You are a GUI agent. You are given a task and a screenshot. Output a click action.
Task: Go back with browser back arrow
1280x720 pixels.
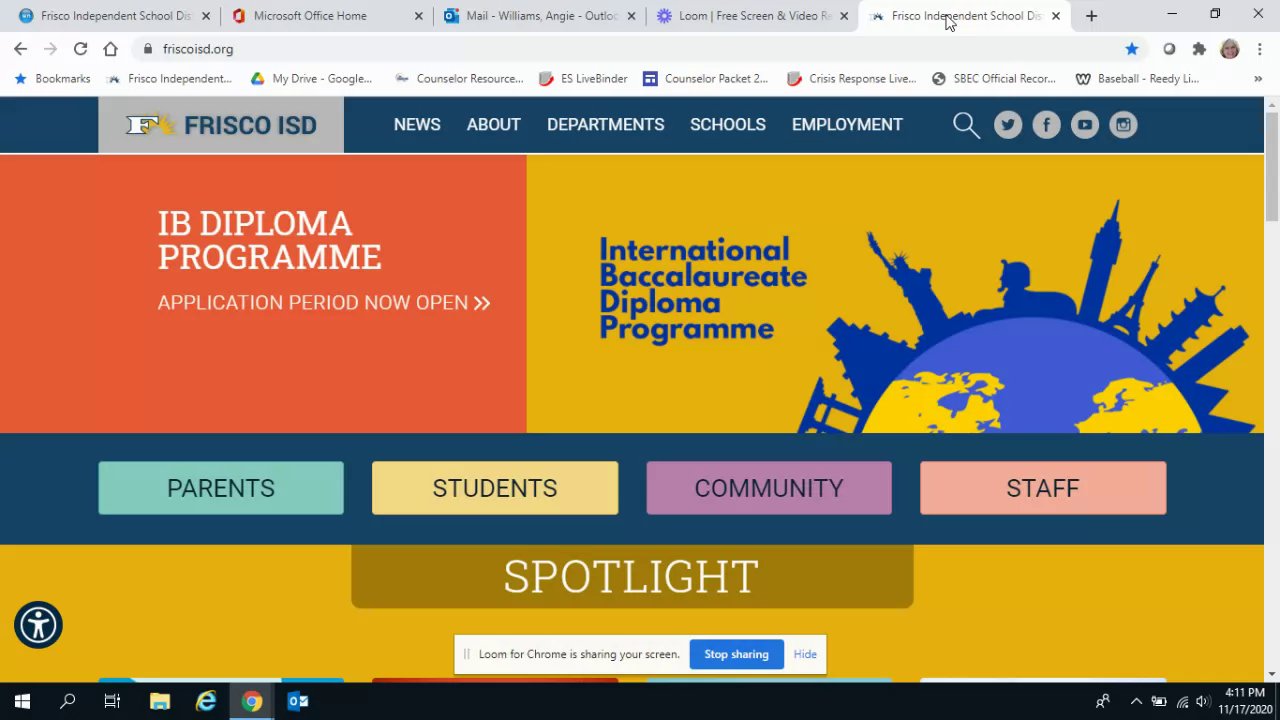tap(20, 49)
